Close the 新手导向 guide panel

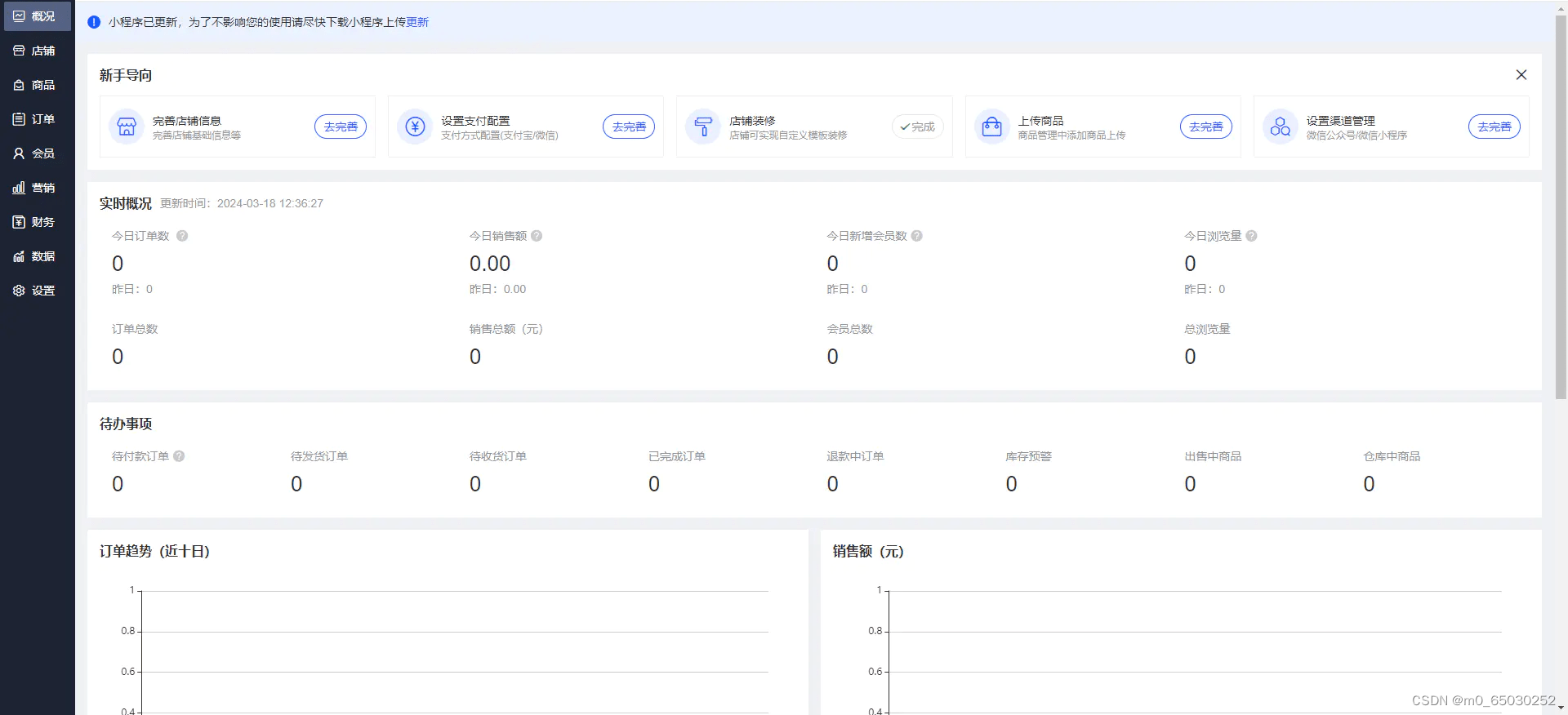tap(1521, 75)
